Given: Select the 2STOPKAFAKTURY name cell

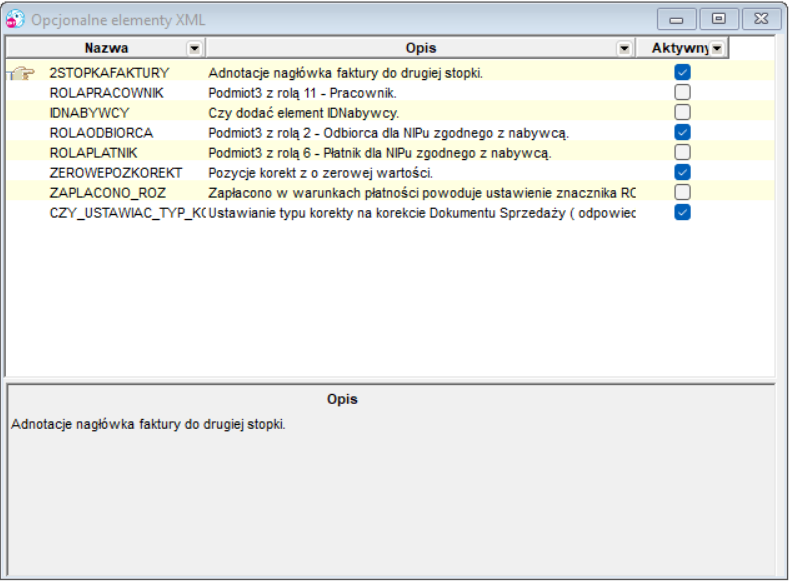Looking at the screenshot, I should pos(109,73).
